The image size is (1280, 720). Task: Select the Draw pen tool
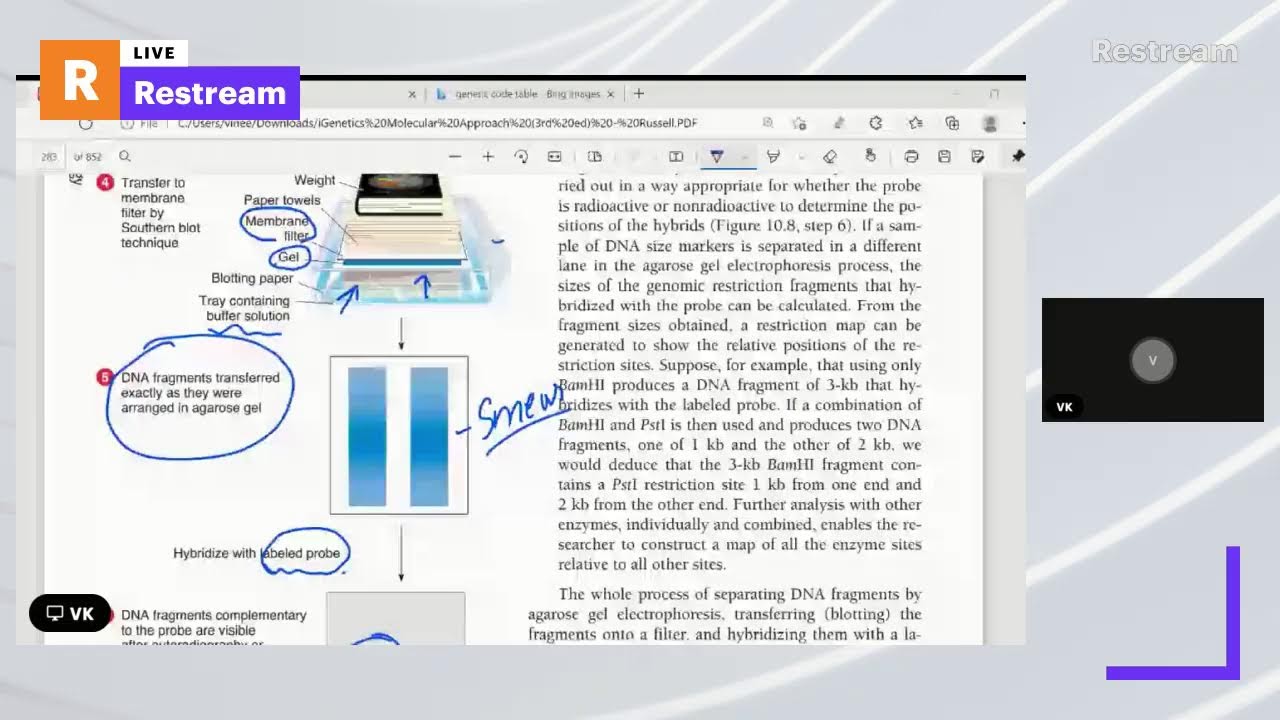(717, 156)
